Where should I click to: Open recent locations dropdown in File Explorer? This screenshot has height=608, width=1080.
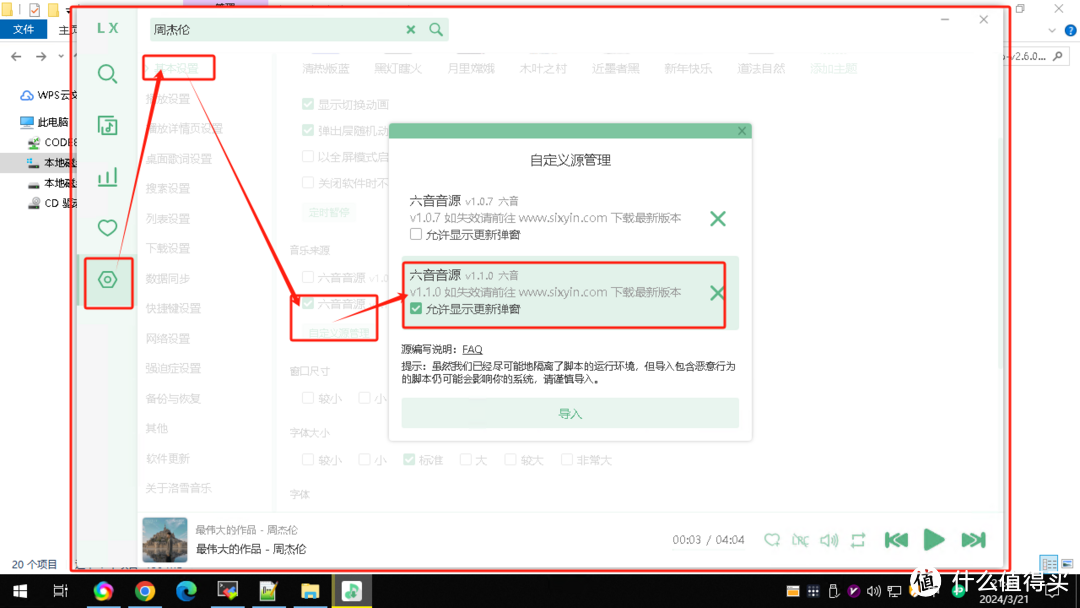pyautogui.click(x=61, y=56)
